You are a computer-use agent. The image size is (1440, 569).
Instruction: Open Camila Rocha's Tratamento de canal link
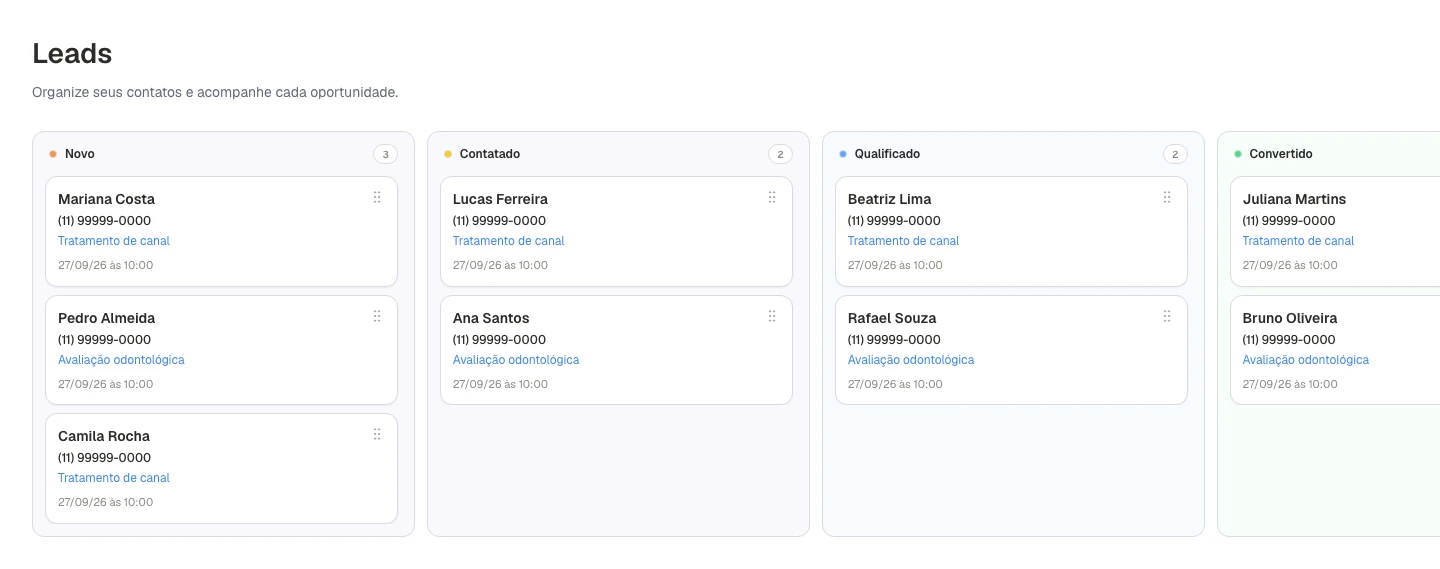click(114, 478)
